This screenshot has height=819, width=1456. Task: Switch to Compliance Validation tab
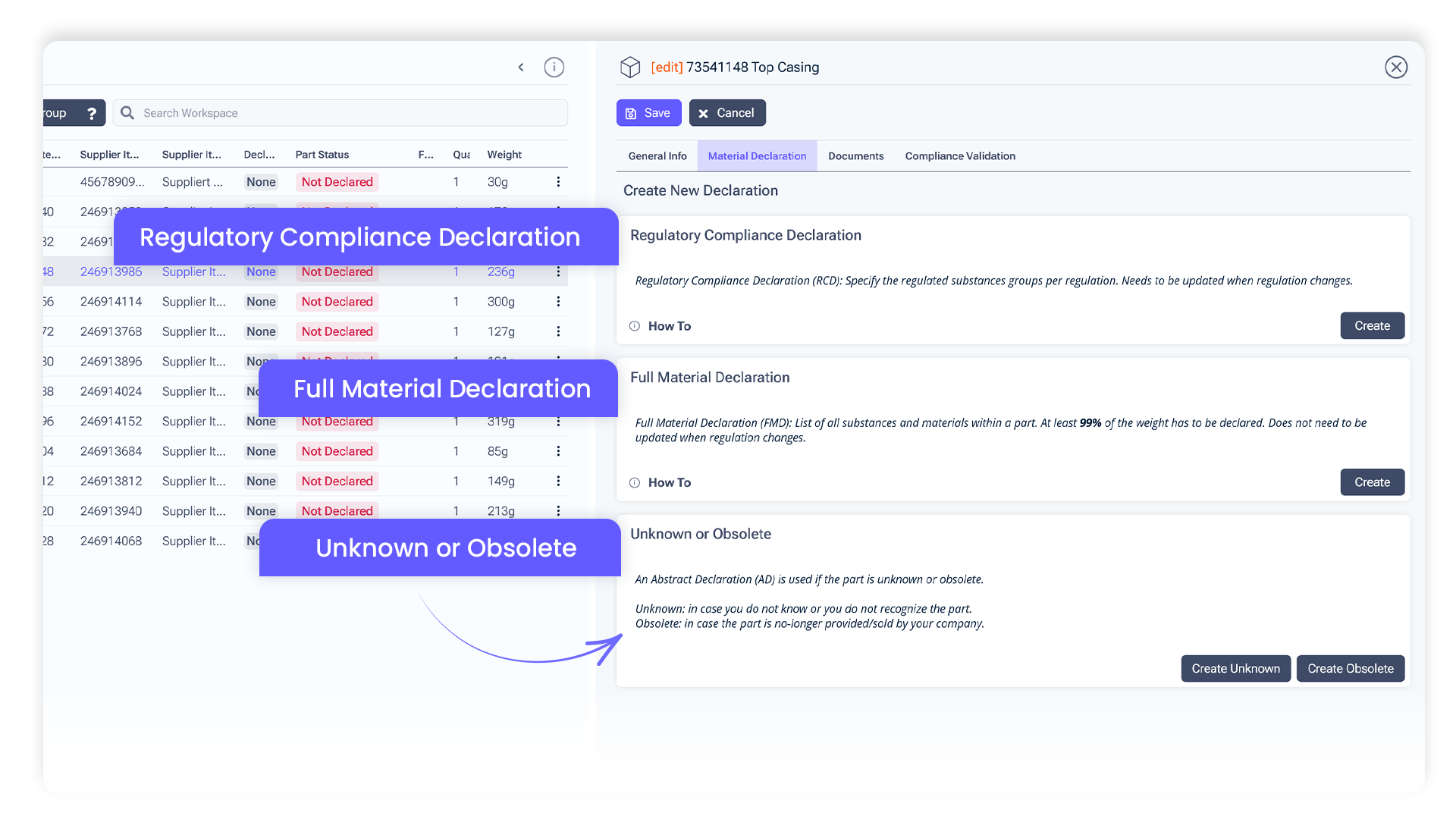[x=959, y=156]
